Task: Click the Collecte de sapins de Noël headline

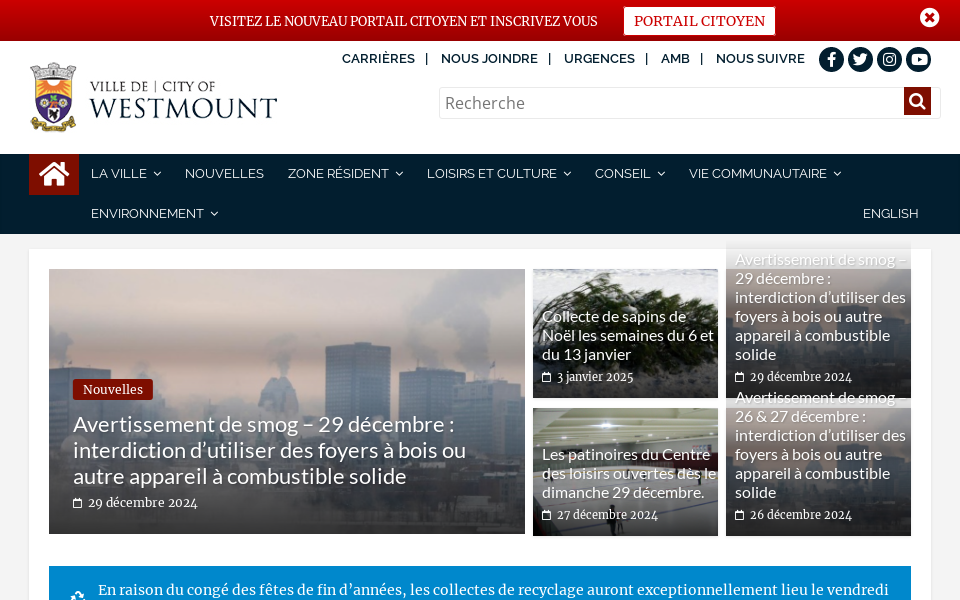Action: (x=628, y=334)
